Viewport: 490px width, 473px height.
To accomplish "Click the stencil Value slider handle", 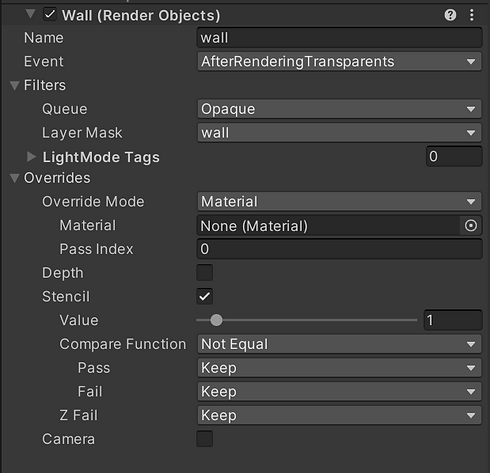I will pyautogui.click(x=216, y=320).
